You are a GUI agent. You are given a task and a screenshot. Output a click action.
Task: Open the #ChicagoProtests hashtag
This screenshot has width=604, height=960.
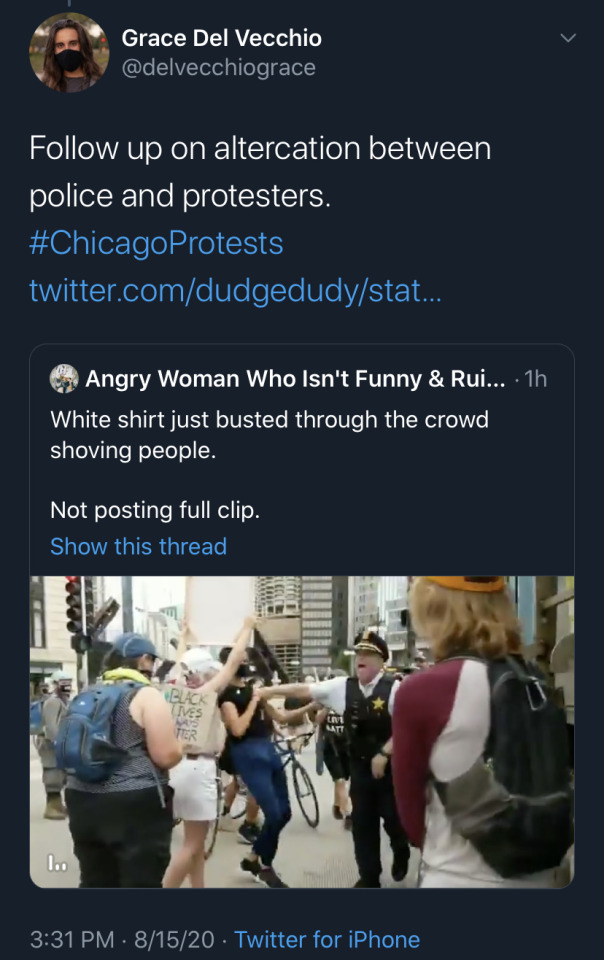(x=156, y=243)
